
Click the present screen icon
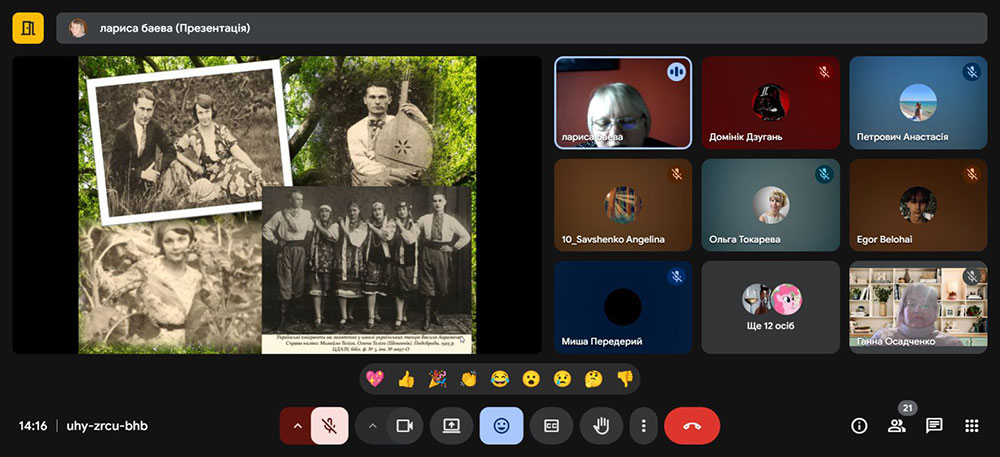[451, 426]
